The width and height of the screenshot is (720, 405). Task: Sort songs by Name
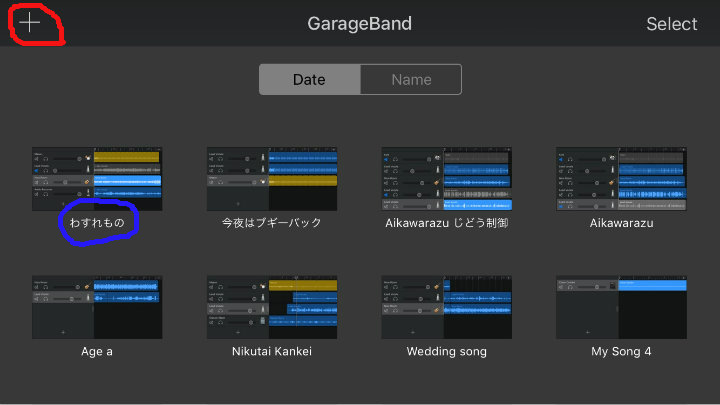click(411, 79)
